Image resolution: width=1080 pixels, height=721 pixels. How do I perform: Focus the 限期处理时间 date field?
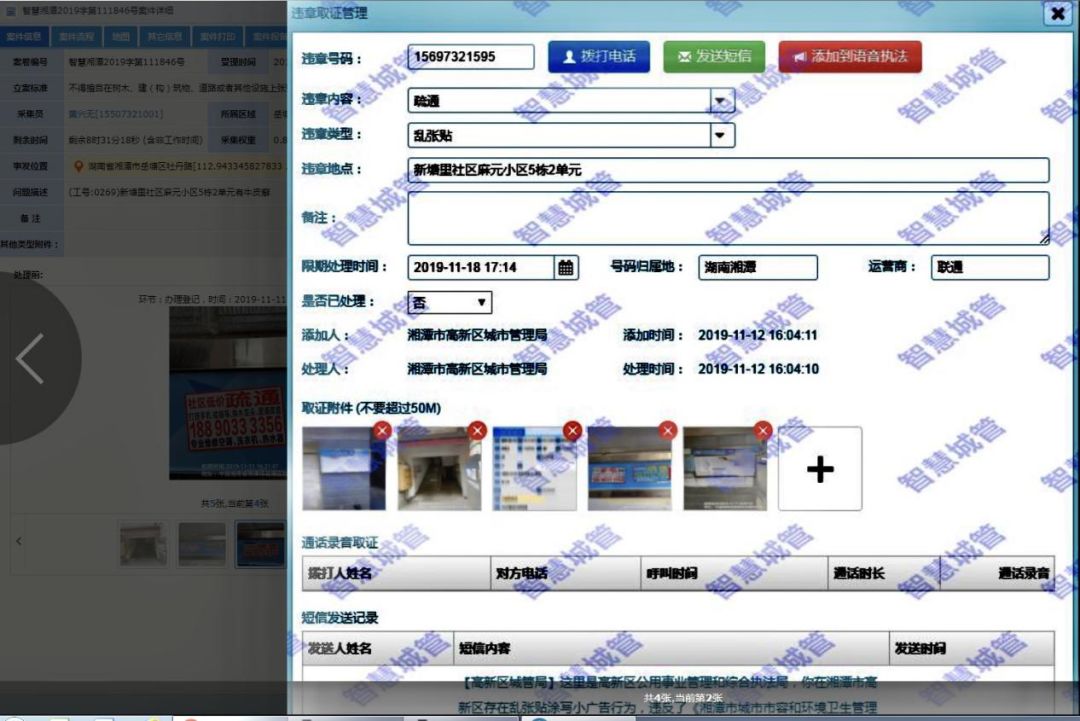(x=481, y=267)
